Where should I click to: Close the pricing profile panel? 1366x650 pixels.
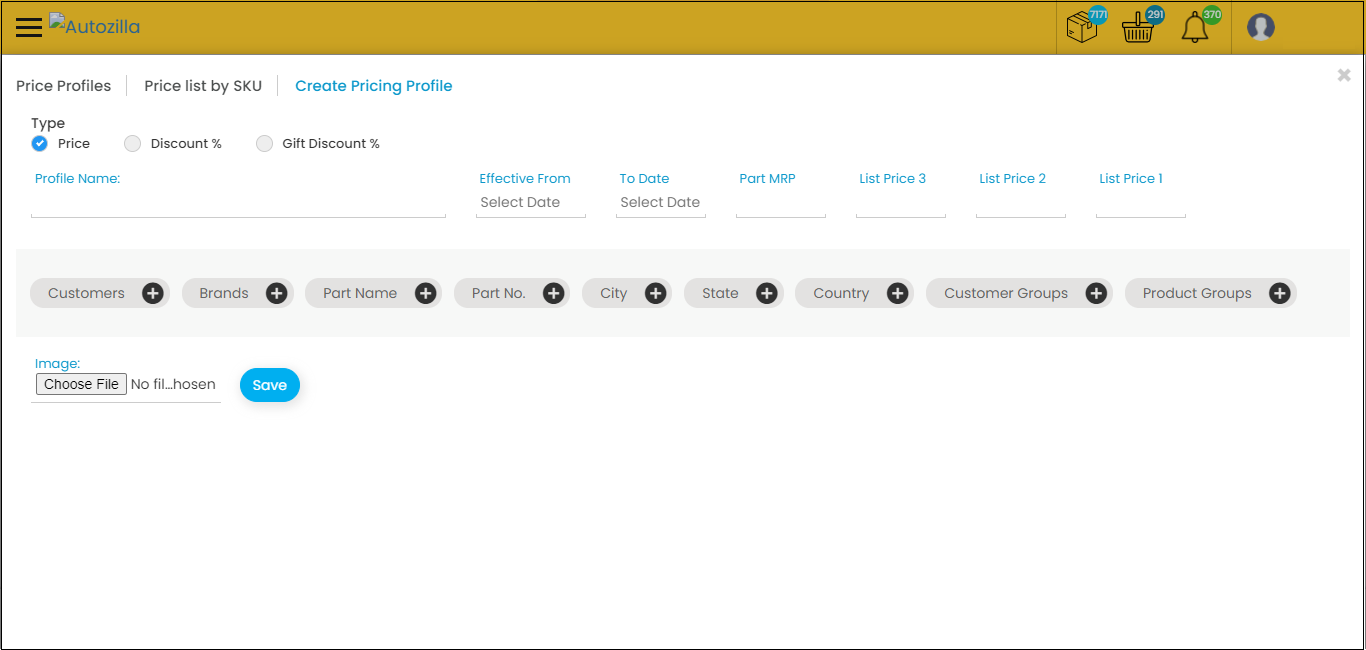pyautogui.click(x=1343, y=75)
